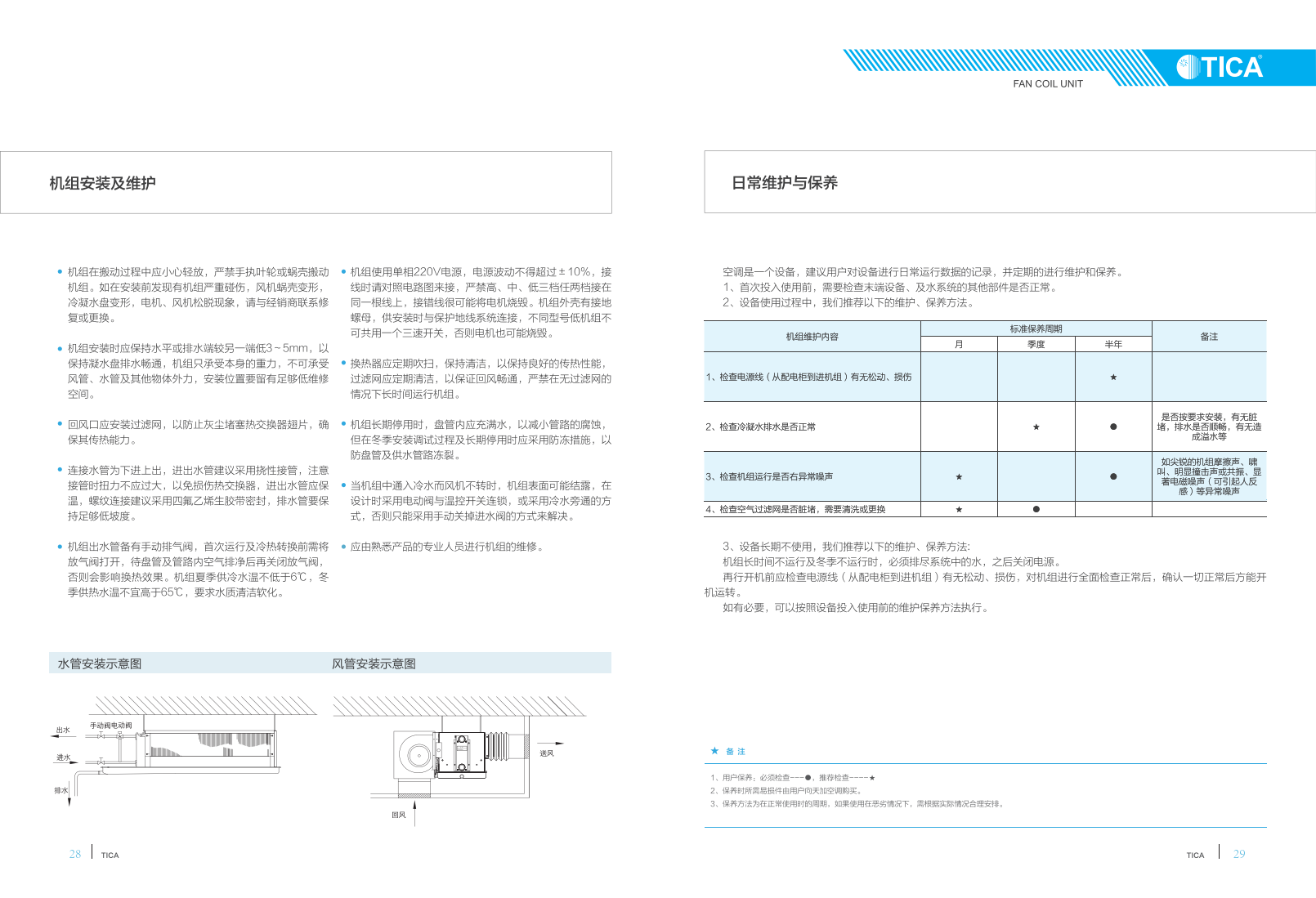The height and width of the screenshot is (898, 1316).
Task: Click the 回风 upward arrow in duct diagram
Action: point(415,813)
